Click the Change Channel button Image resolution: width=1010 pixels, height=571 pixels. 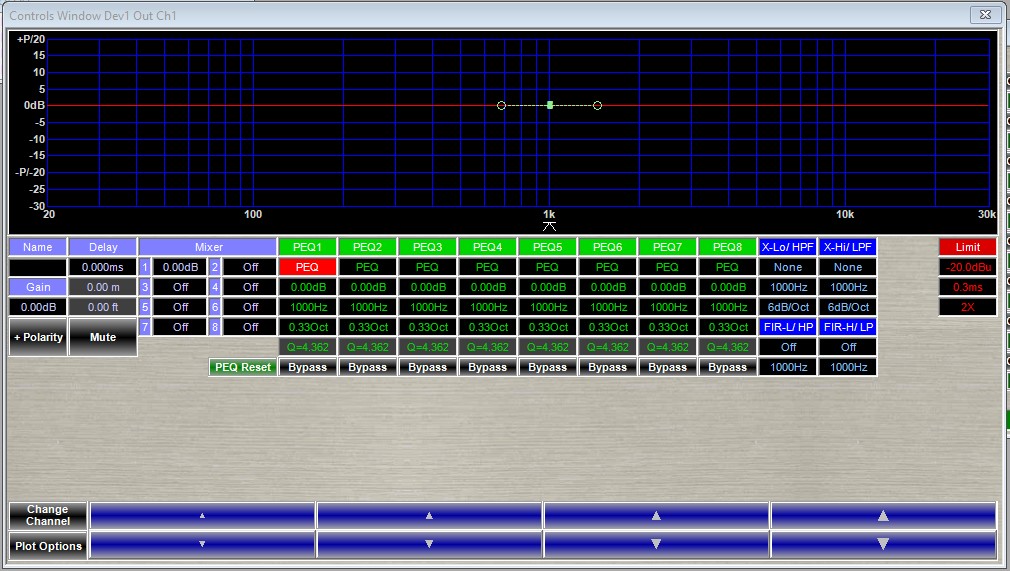pyautogui.click(x=48, y=516)
